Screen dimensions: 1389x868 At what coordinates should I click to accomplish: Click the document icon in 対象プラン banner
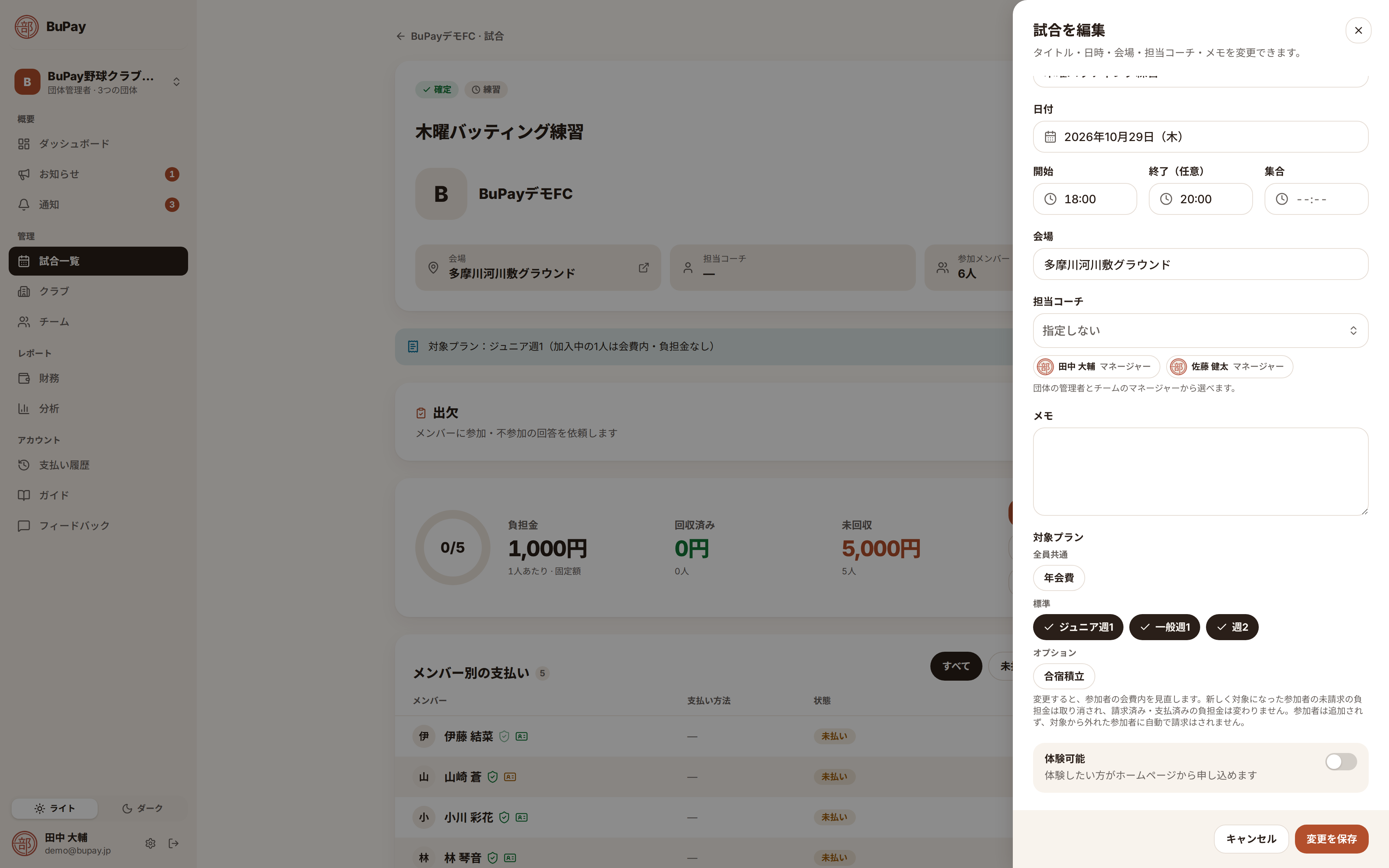(x=413, y=347)
